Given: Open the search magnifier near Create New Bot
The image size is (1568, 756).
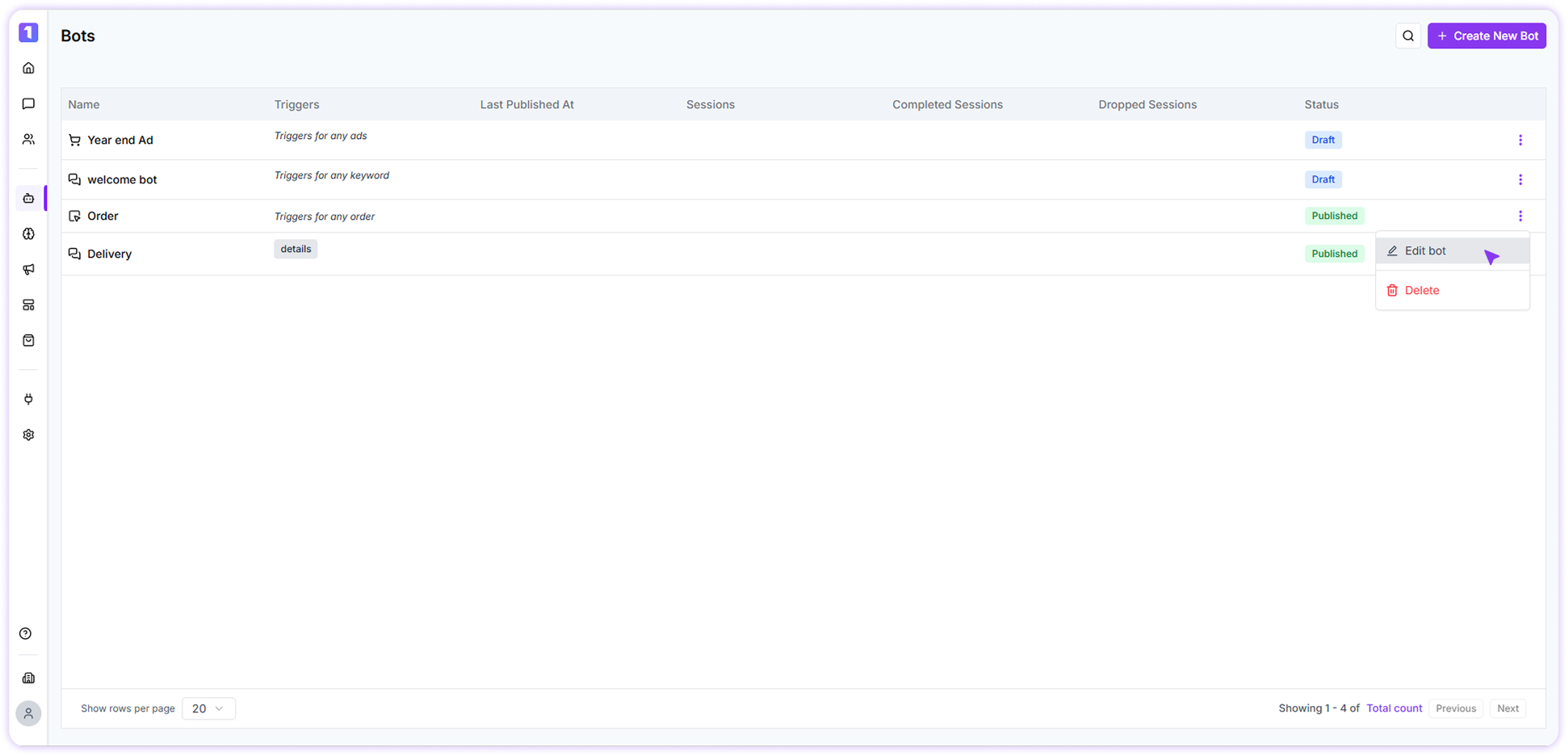Looking at the screenshot, I should (1408, 36).
